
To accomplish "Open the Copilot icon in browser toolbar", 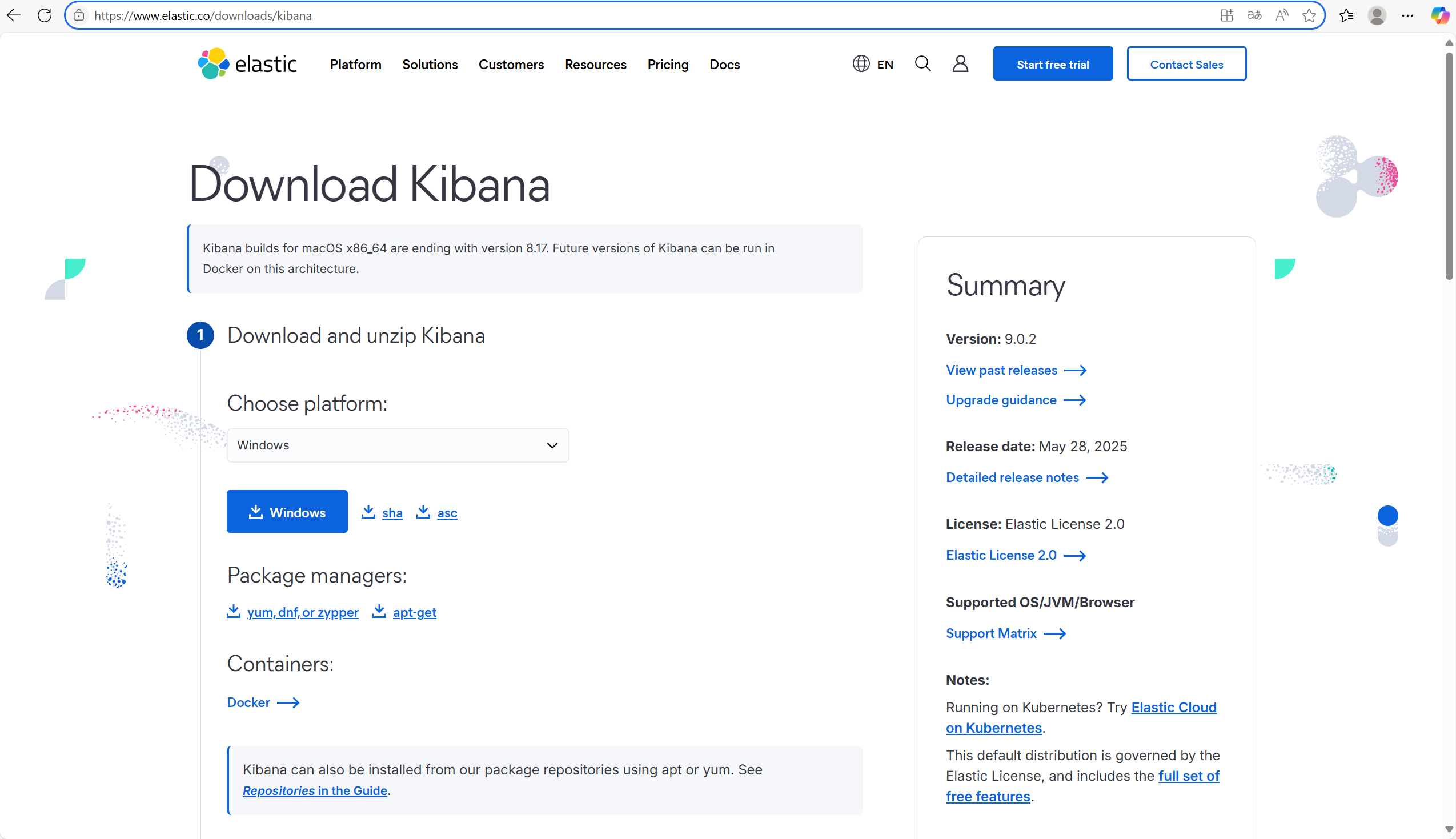I will tap(1439, 15).
